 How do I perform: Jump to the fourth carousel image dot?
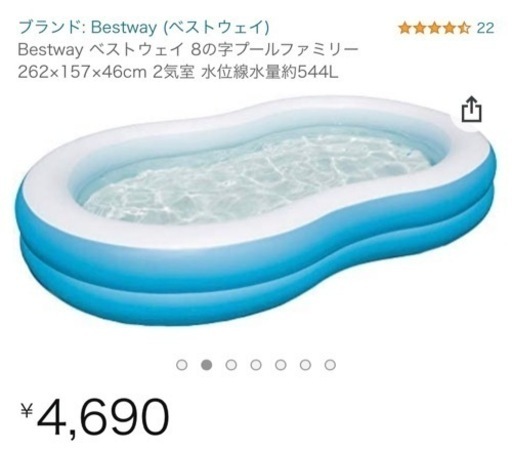(256, 365)
